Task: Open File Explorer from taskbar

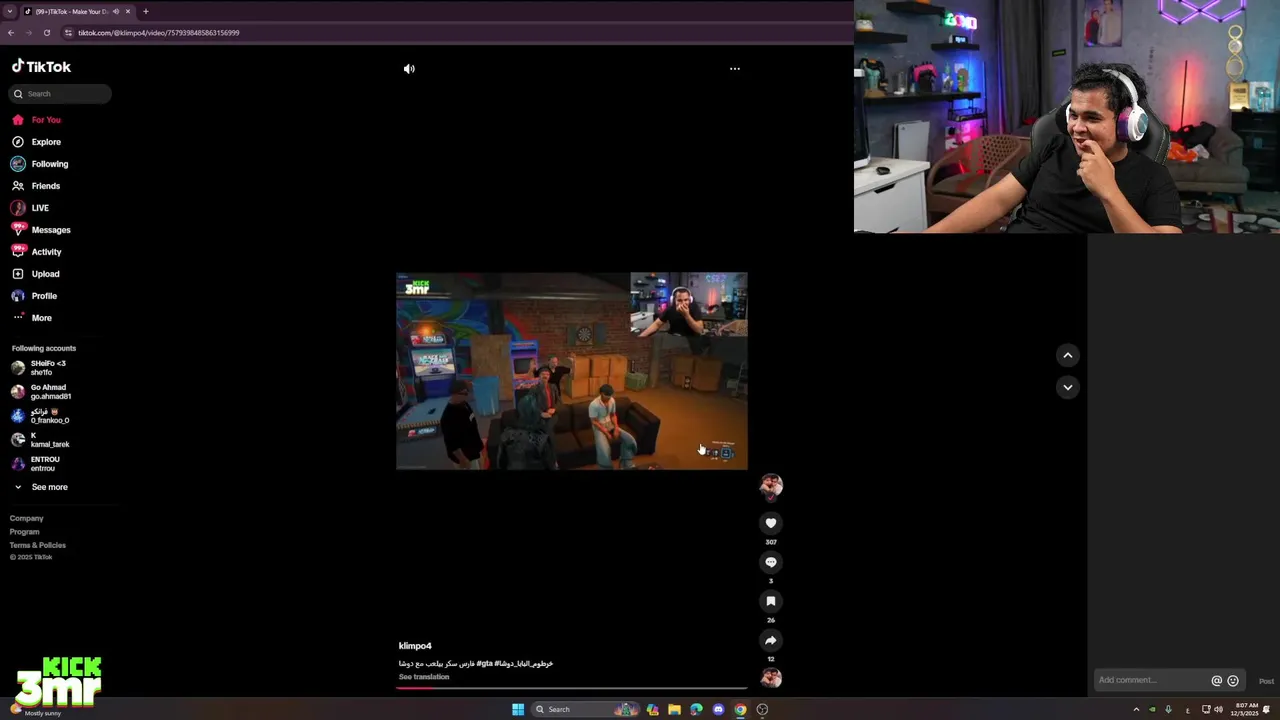Action: [674, 709]
